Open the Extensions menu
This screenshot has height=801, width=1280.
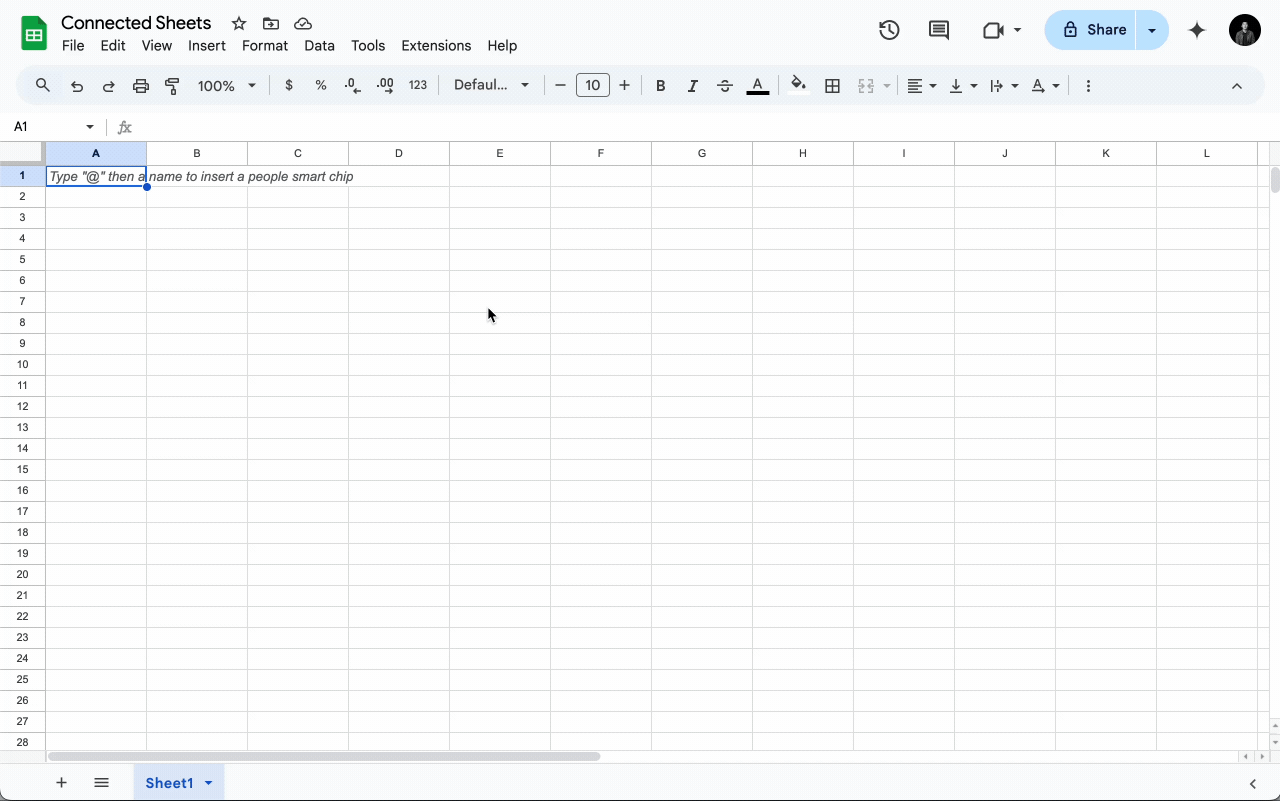tap(436, 45)
